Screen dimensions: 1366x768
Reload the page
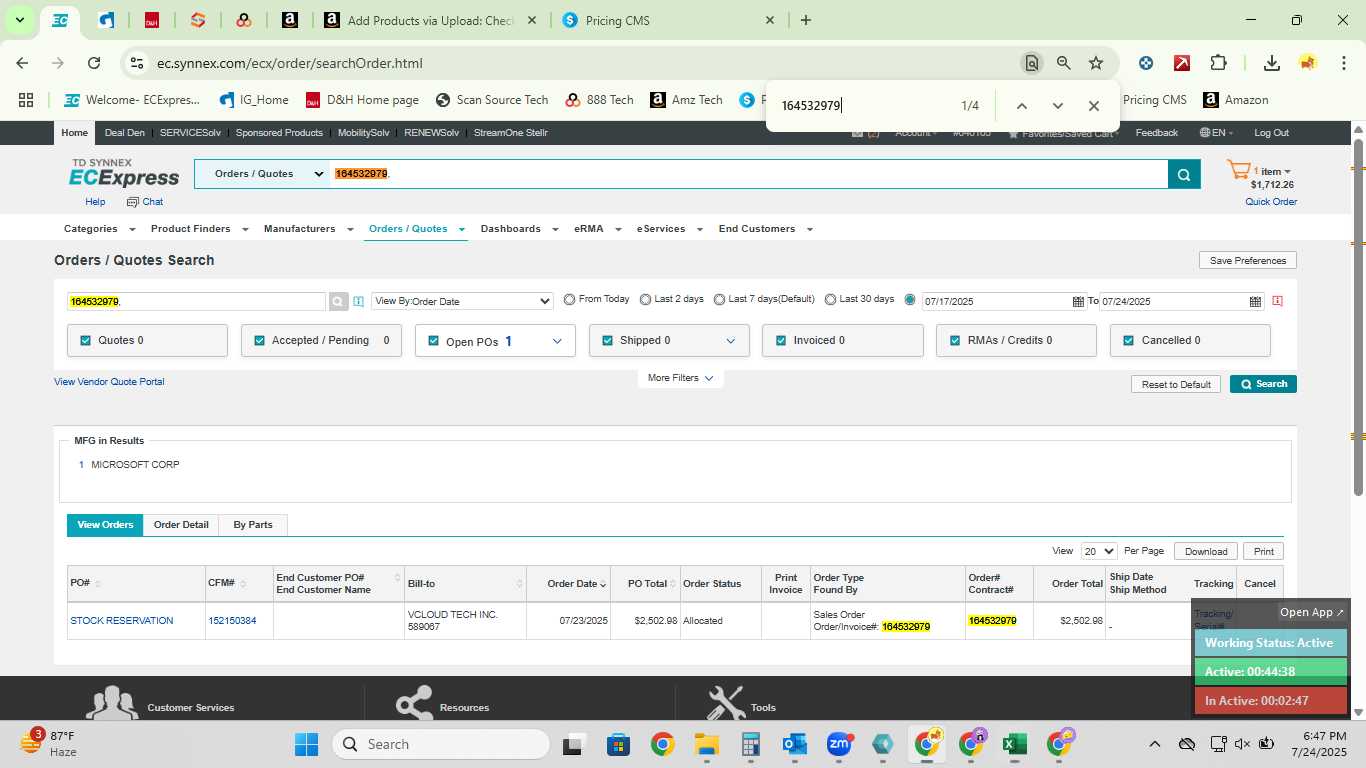[x=94, y=63]
